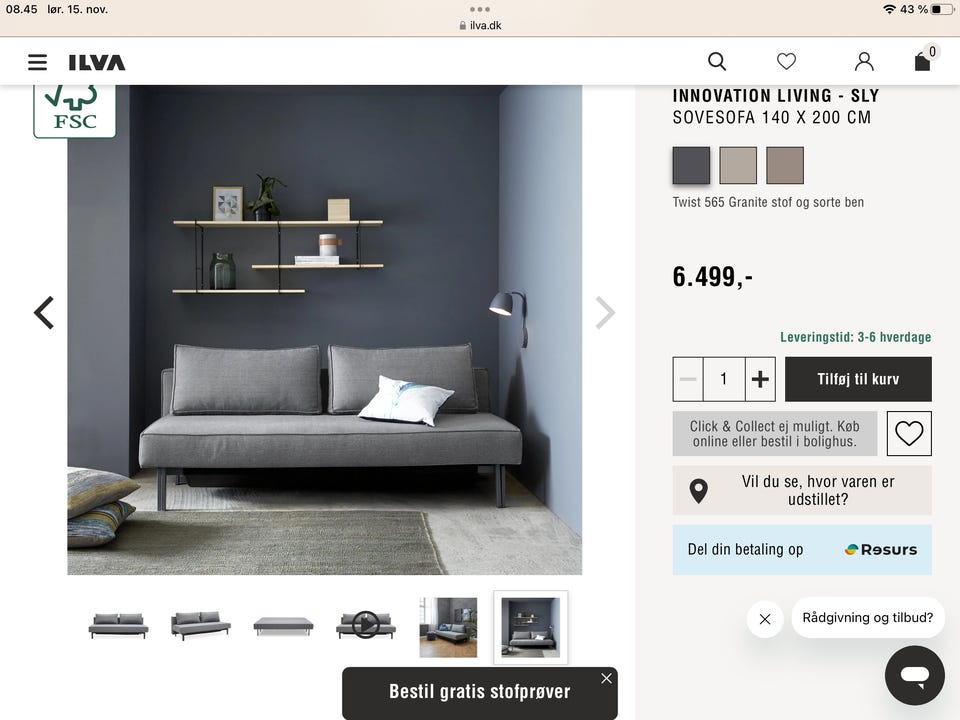The image size is (960, 720).
Task: Click the ILVA logo
Action: point(97,62)
